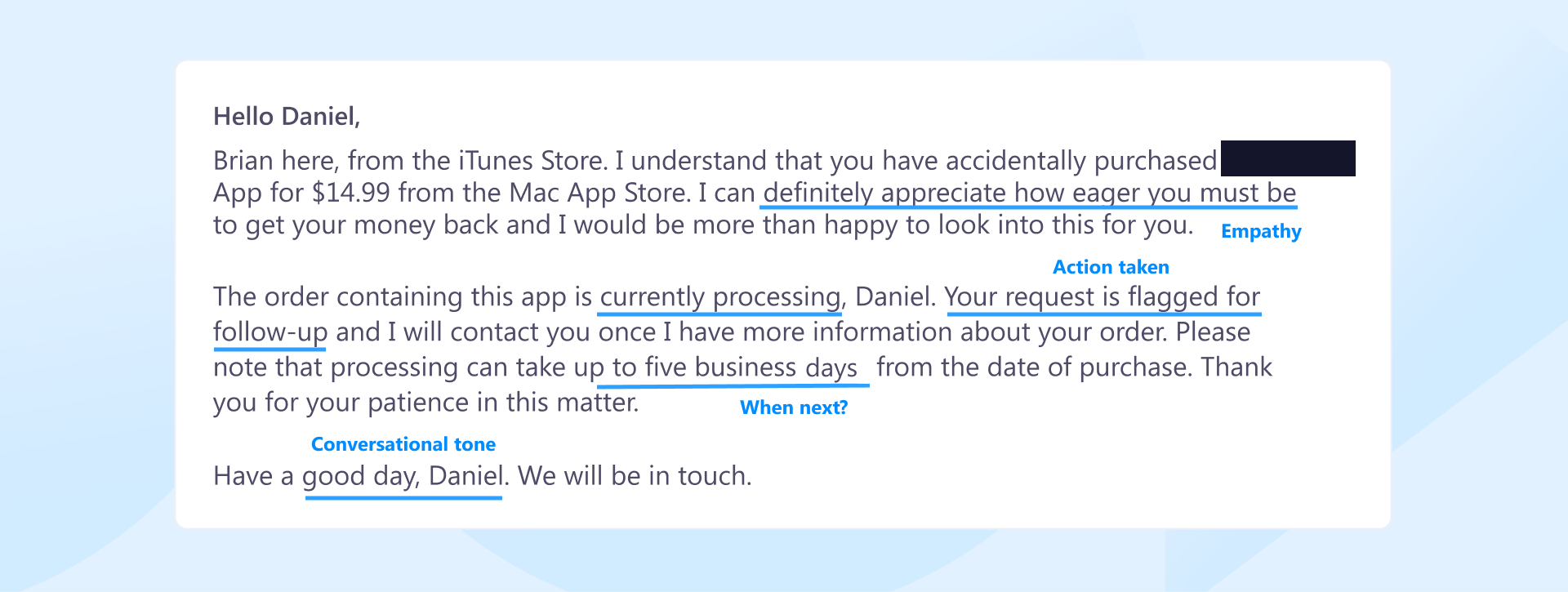Screen dimensions: 1568x592
Task: Click the underlined "currently processing" phrase
Action: click(x=719, y=296)
